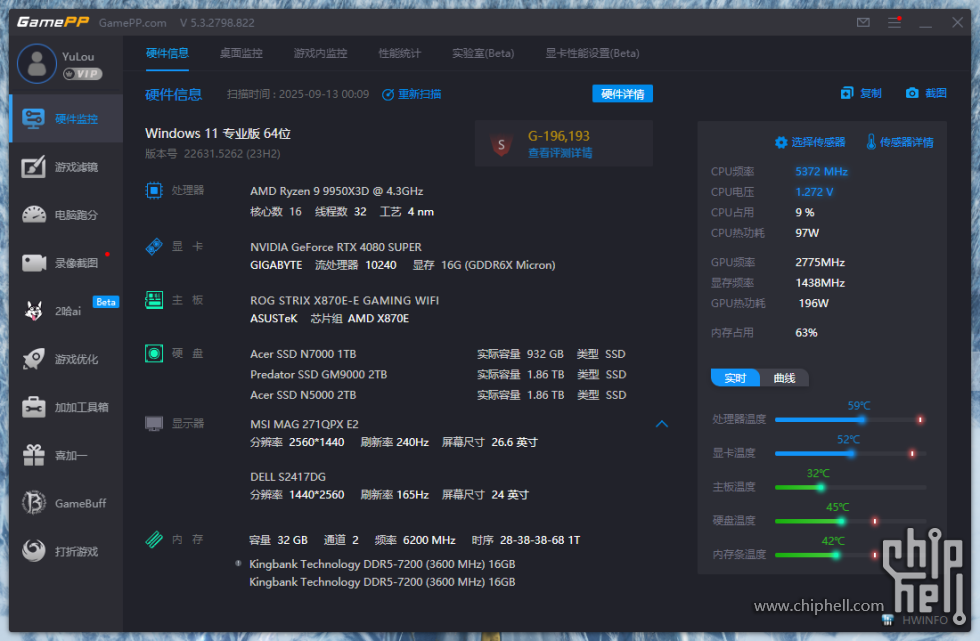The image size is (980, 641).
Task: Switch to the 硬件信息 tab
Action: [x=167, y=53]
